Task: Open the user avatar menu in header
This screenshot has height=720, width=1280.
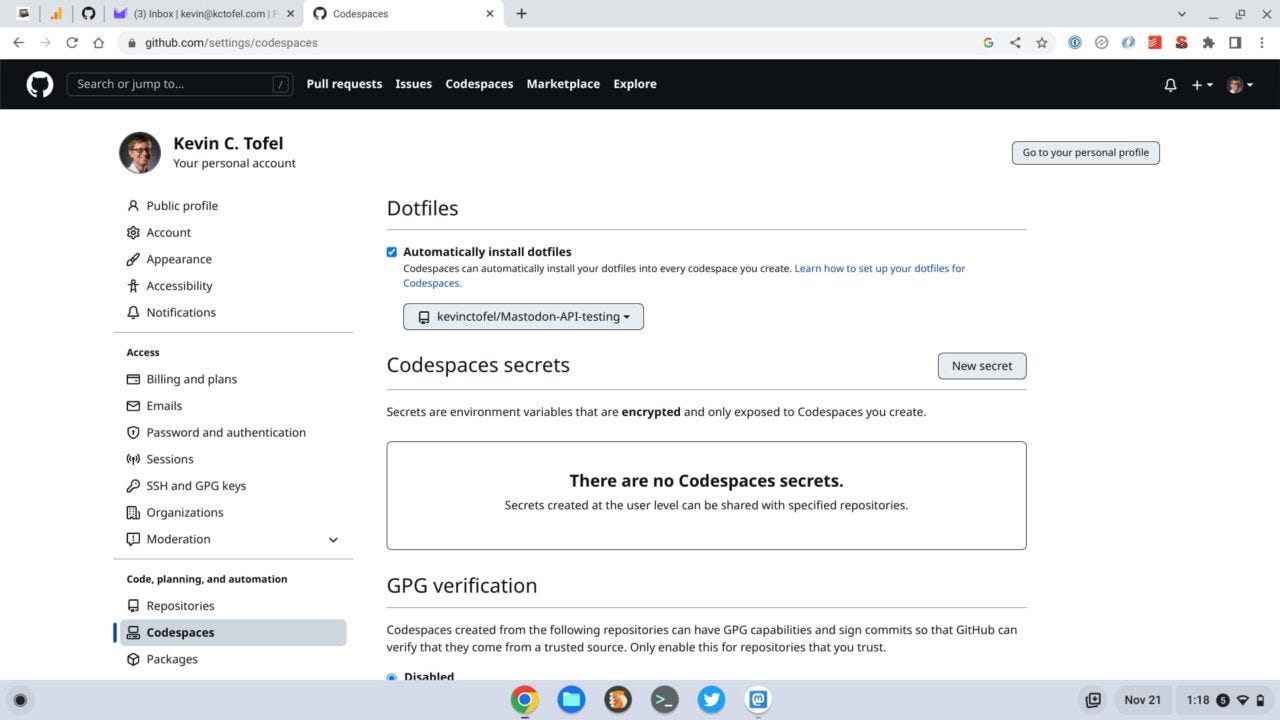Action: [1240, 85]
